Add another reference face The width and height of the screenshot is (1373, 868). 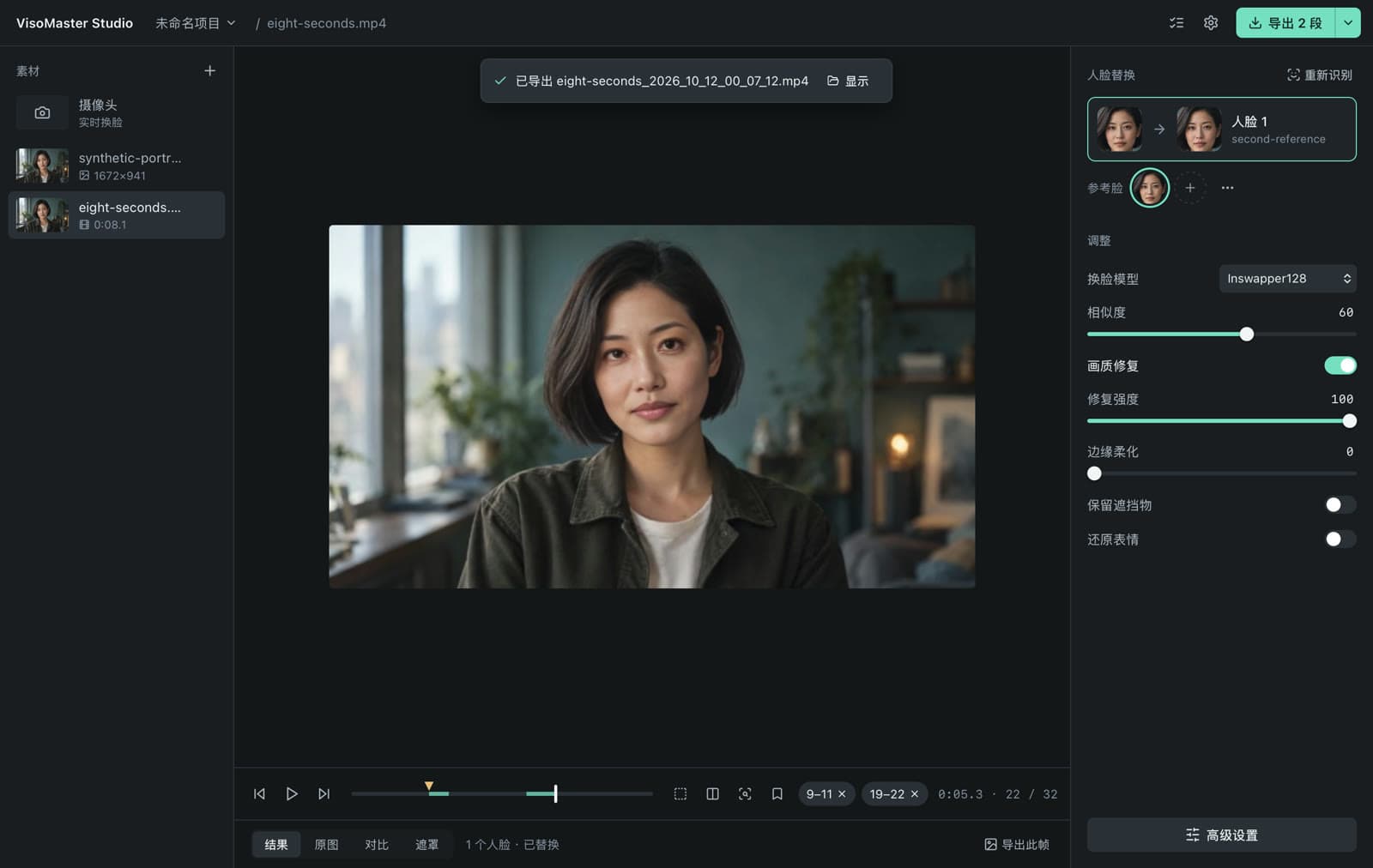tap(1190, 188)
